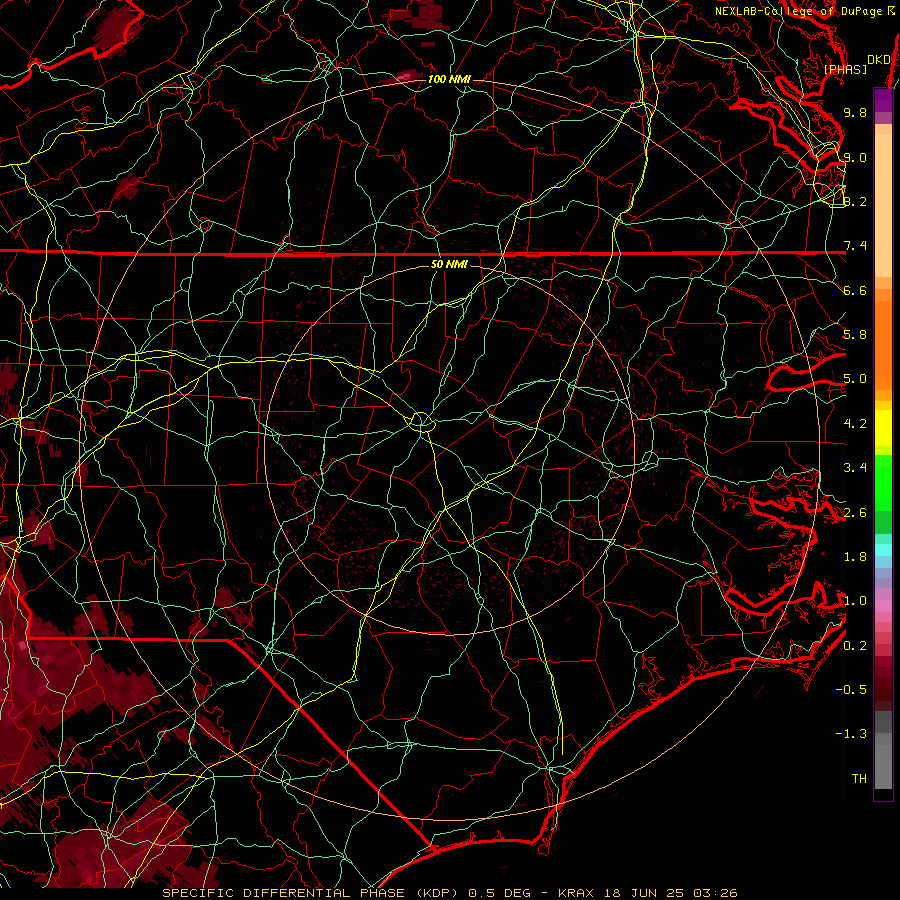Click the 1.0 value on the color scale
The image size is (900, 900).
(x=855, y=601)
